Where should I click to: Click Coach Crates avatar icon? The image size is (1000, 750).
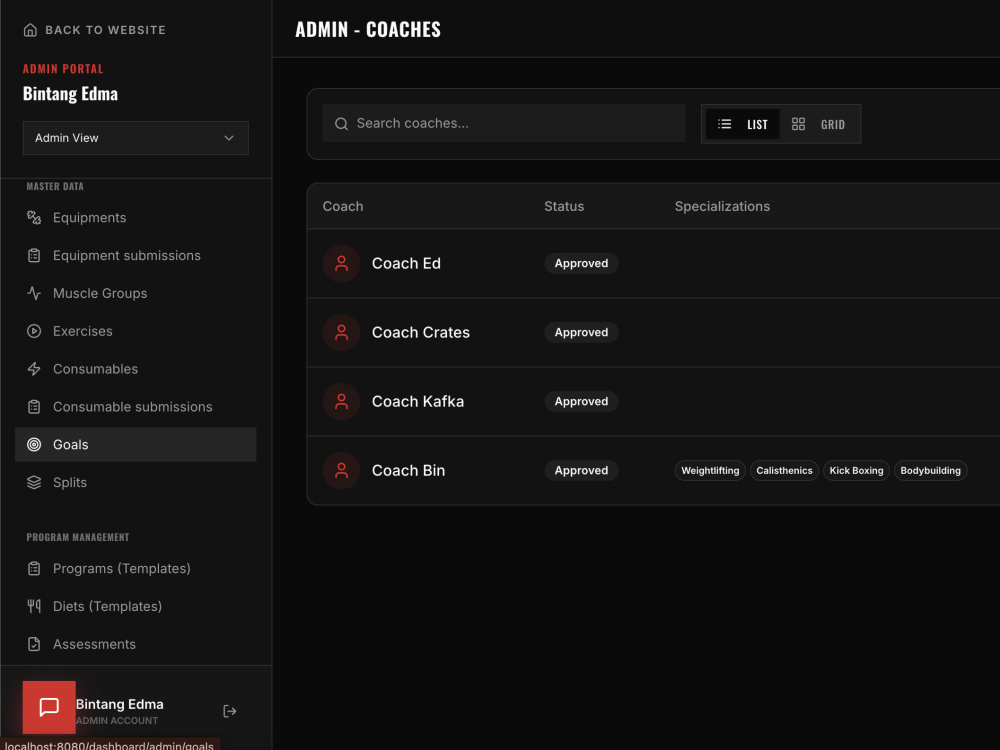341,332
